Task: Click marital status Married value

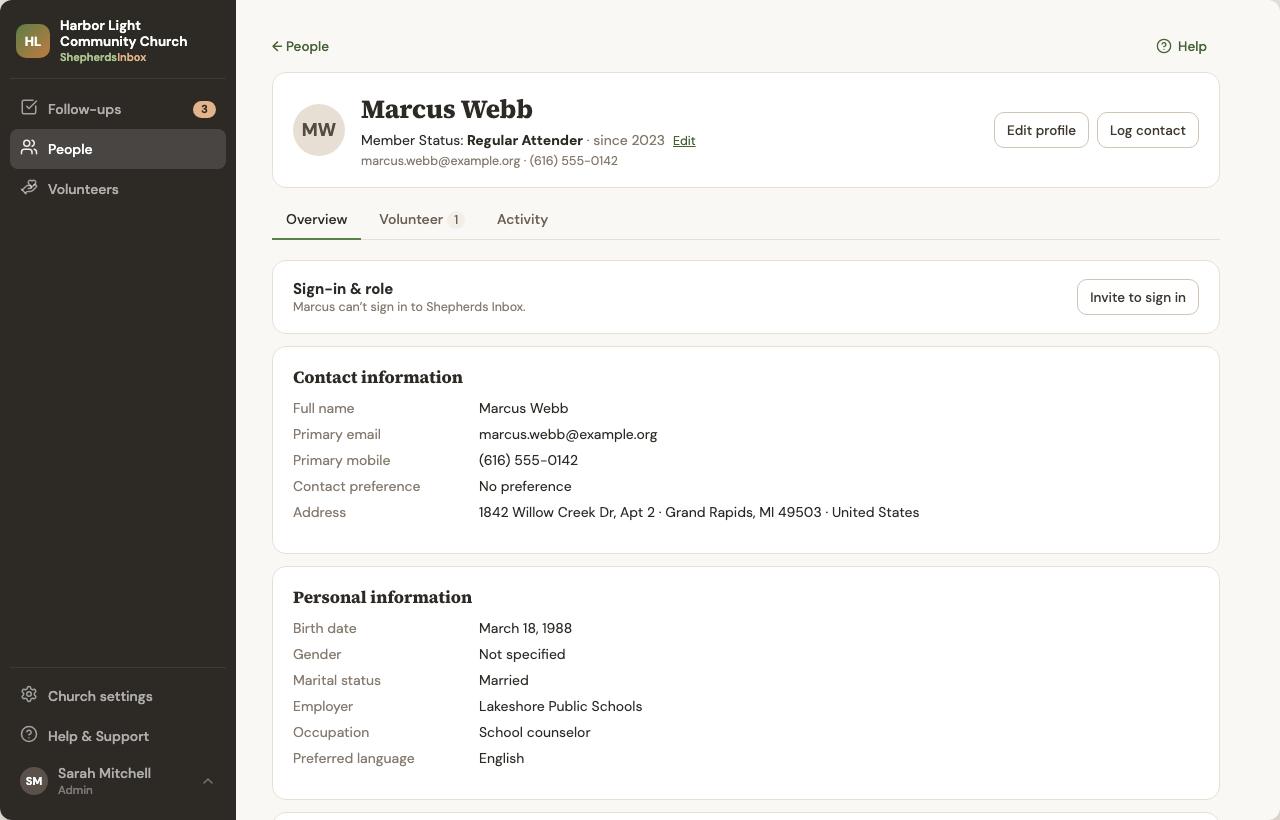Action: (503, 680)
